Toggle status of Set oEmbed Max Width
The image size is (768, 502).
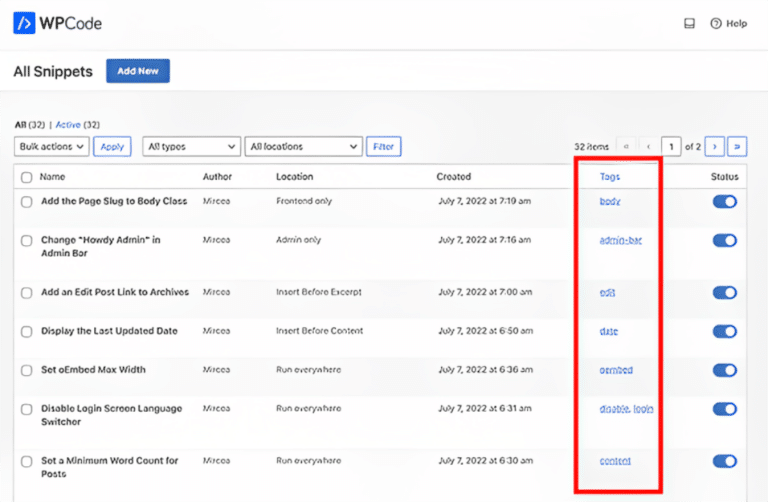click(x=724, y=370)
